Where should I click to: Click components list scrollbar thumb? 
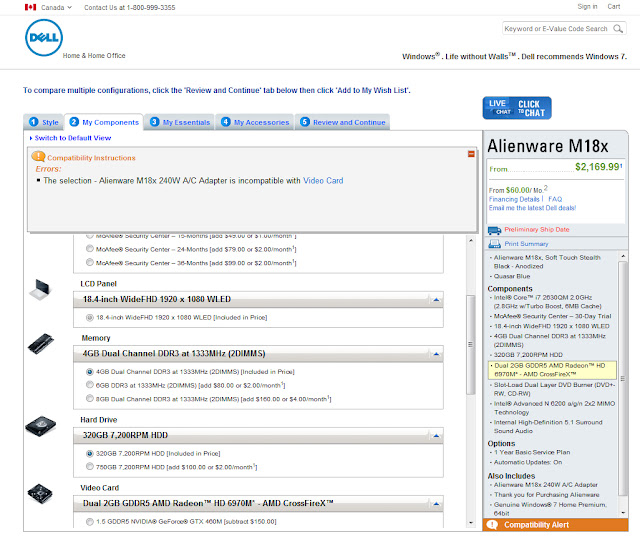coord(471,345)
